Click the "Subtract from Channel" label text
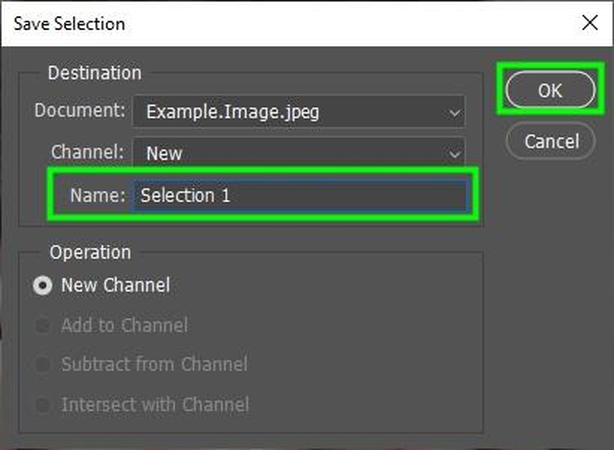 154,365
